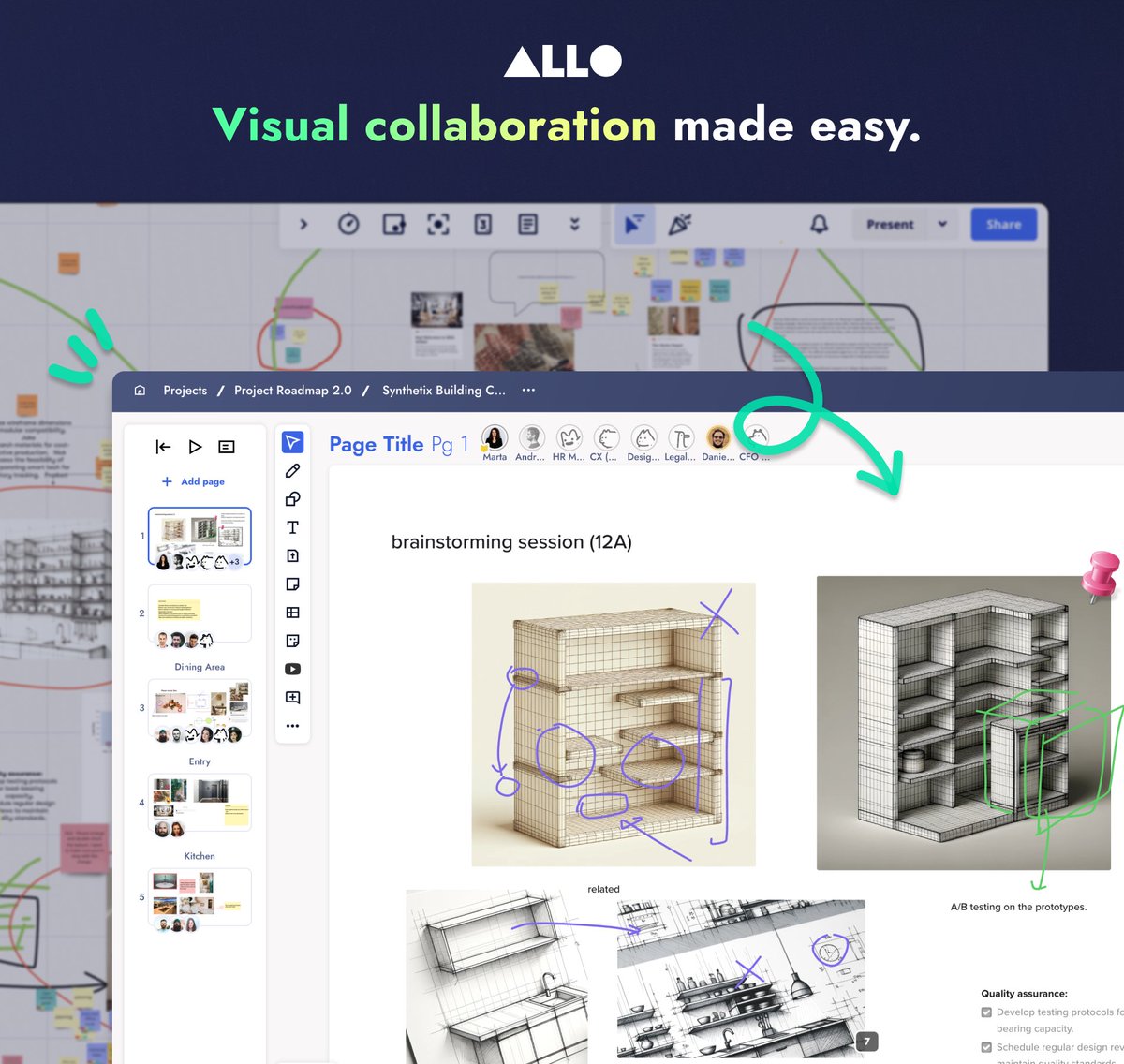Select the Kitchen page 5 thumbnail
1124x1064 pixels.
[200, 897]
